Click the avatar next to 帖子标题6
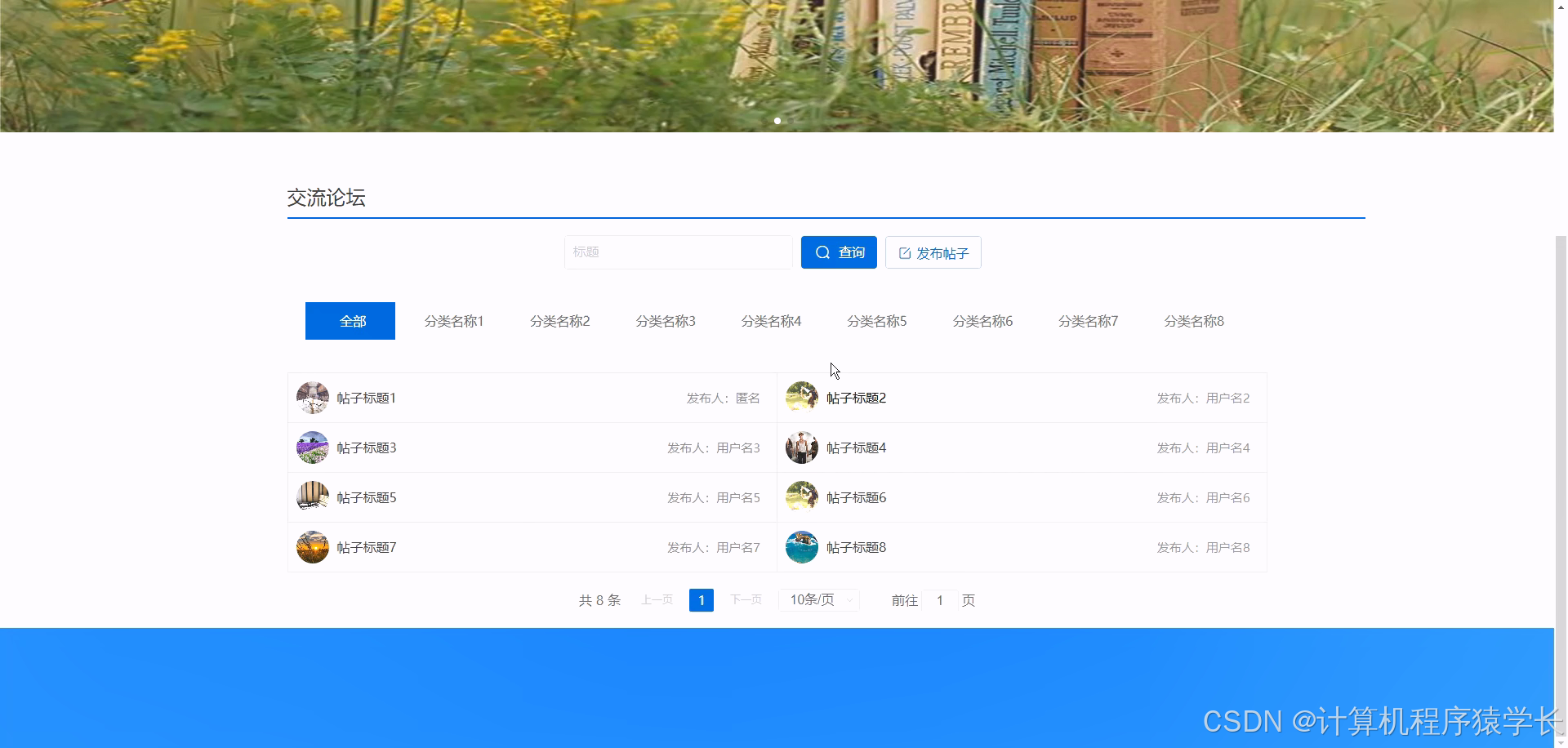The width and height of the screenshot is (1568, 748). (801, 496)
